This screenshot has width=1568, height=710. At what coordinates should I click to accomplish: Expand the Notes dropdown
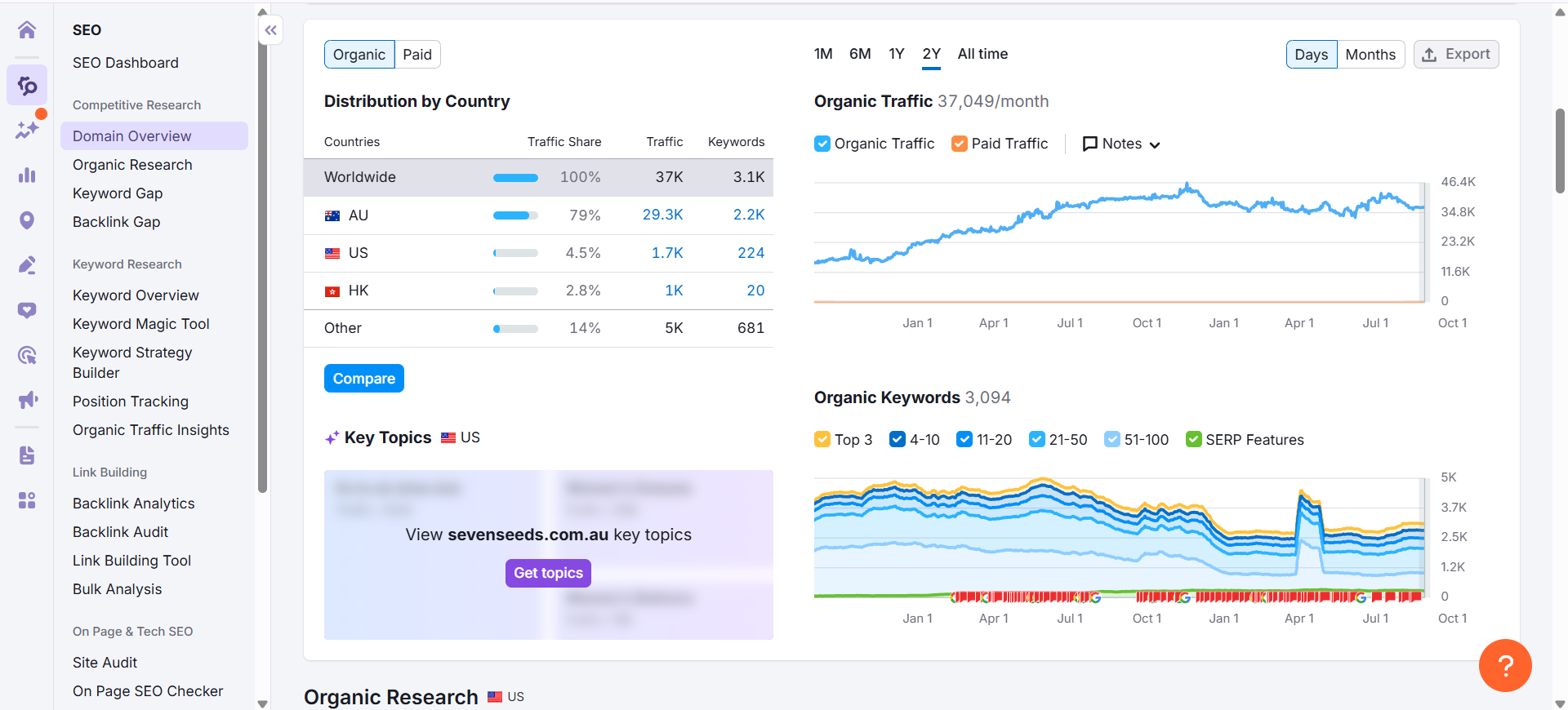1121,144
